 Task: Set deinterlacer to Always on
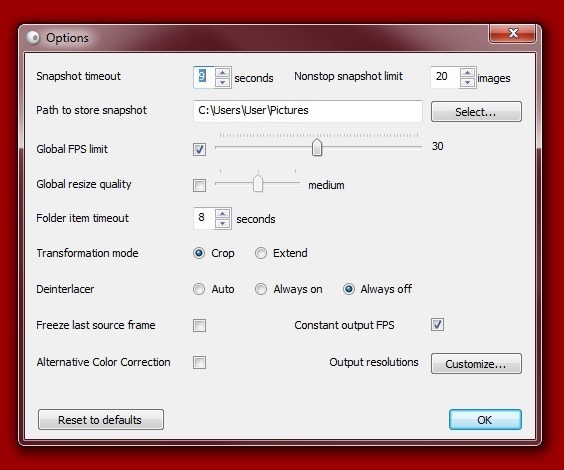[261, 289]
